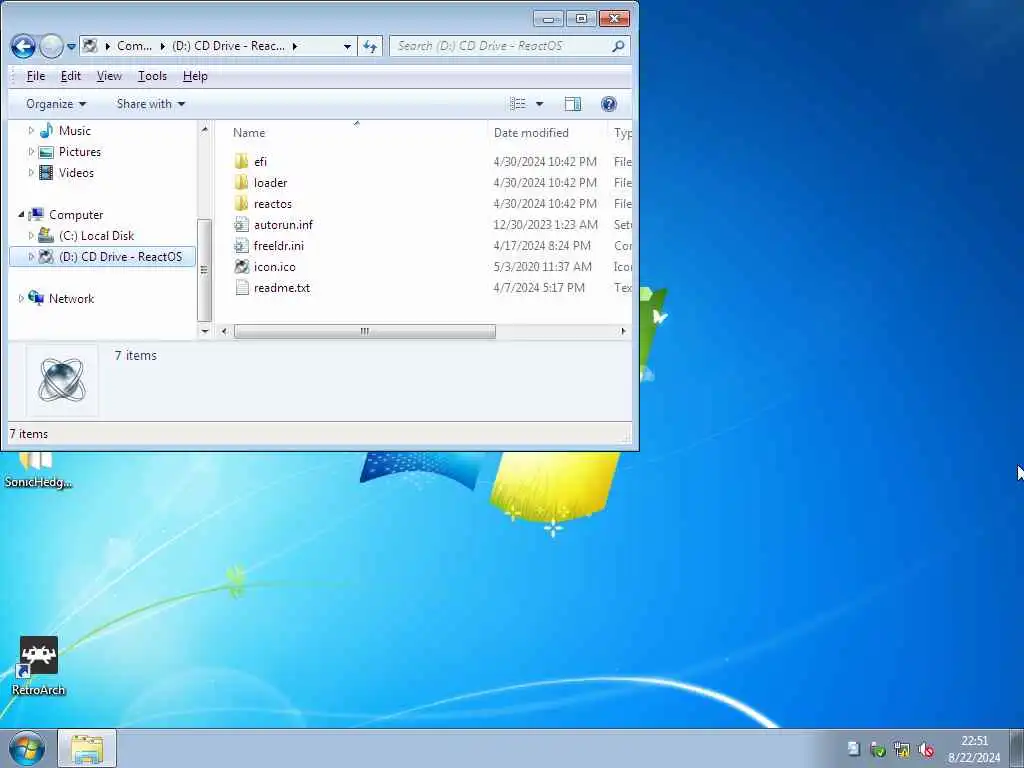Click the blue Help question mark icon
The image size is (1024, 768).
coord(609,104)
